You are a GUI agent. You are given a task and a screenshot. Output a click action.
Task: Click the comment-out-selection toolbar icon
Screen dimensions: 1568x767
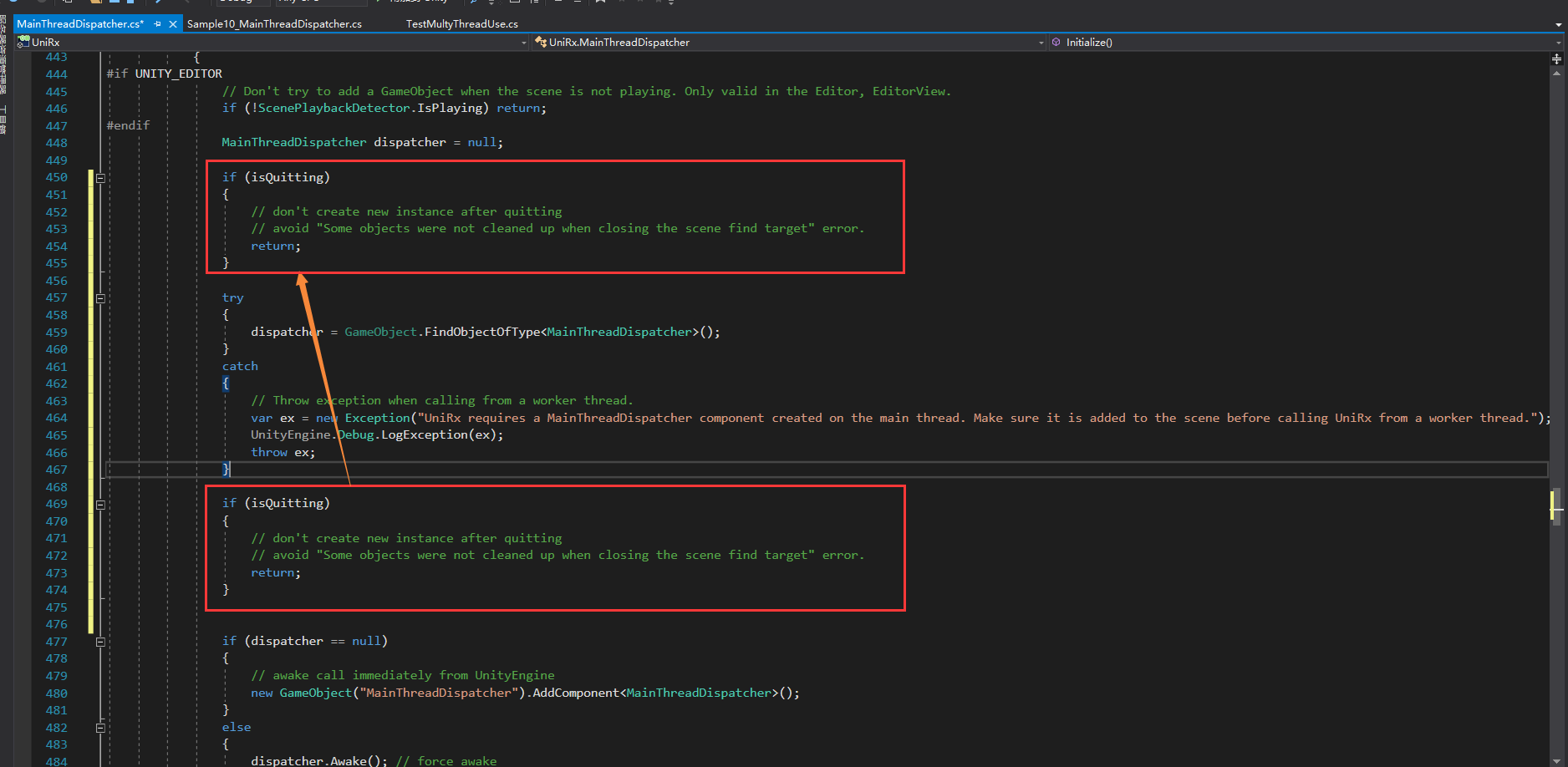[x=560, y=3]
